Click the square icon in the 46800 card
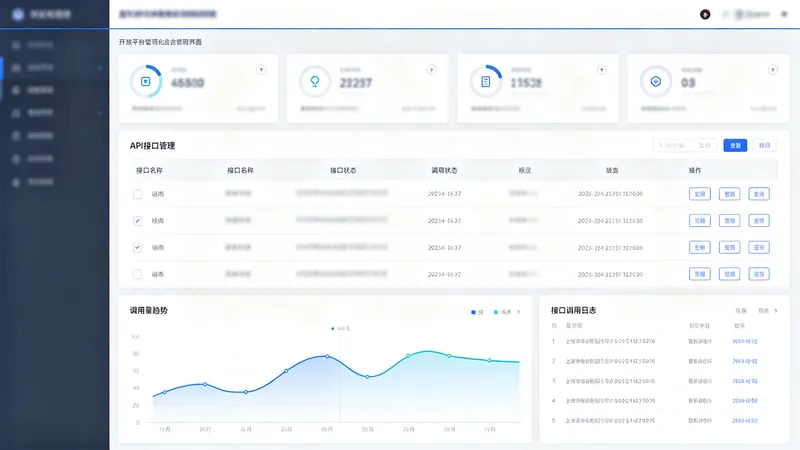The height and width of the screenshot is (450, 800). (146, 81)
